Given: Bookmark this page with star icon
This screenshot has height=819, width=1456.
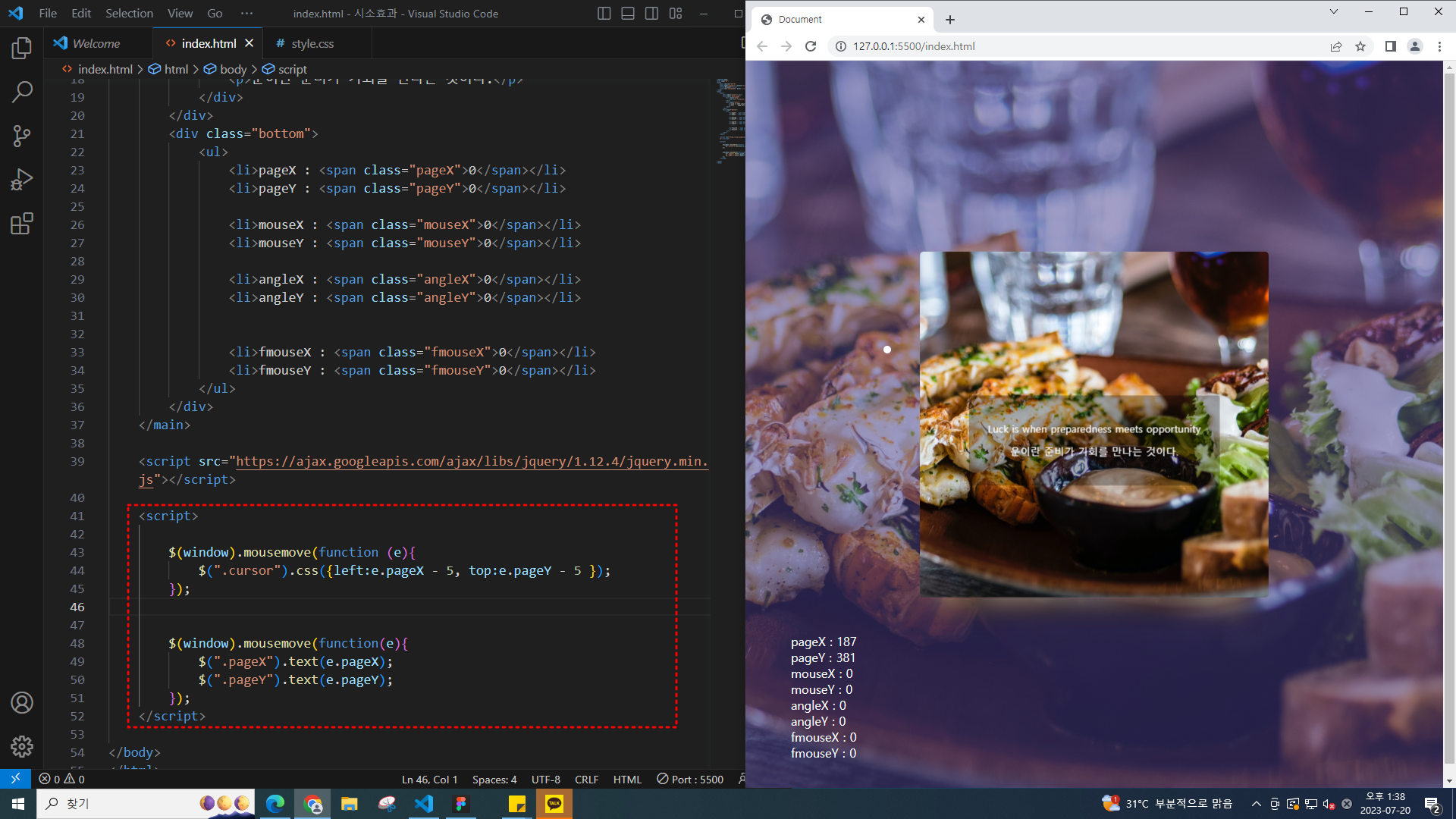Looking at the screenshot, I should tap(1360, 46).
